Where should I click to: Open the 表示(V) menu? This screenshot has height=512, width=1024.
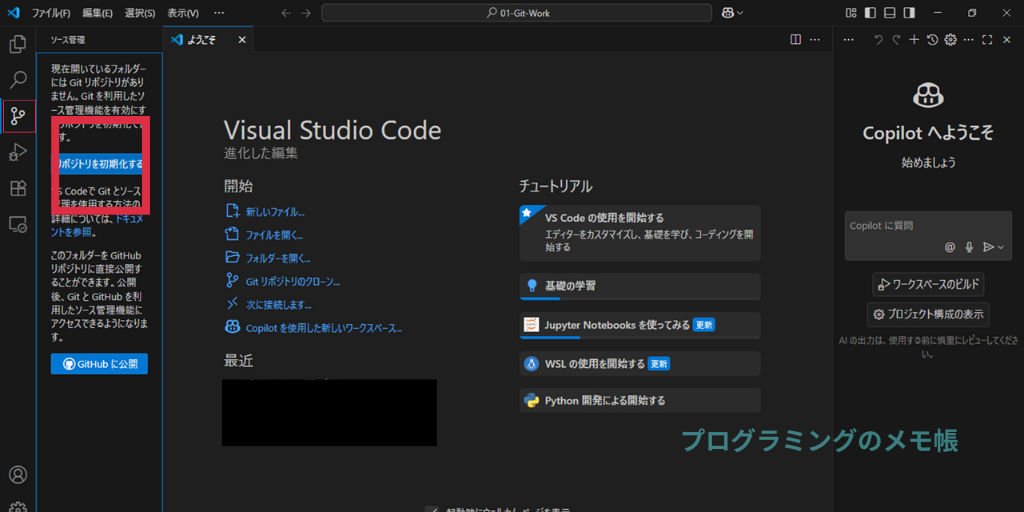(183, 13)
